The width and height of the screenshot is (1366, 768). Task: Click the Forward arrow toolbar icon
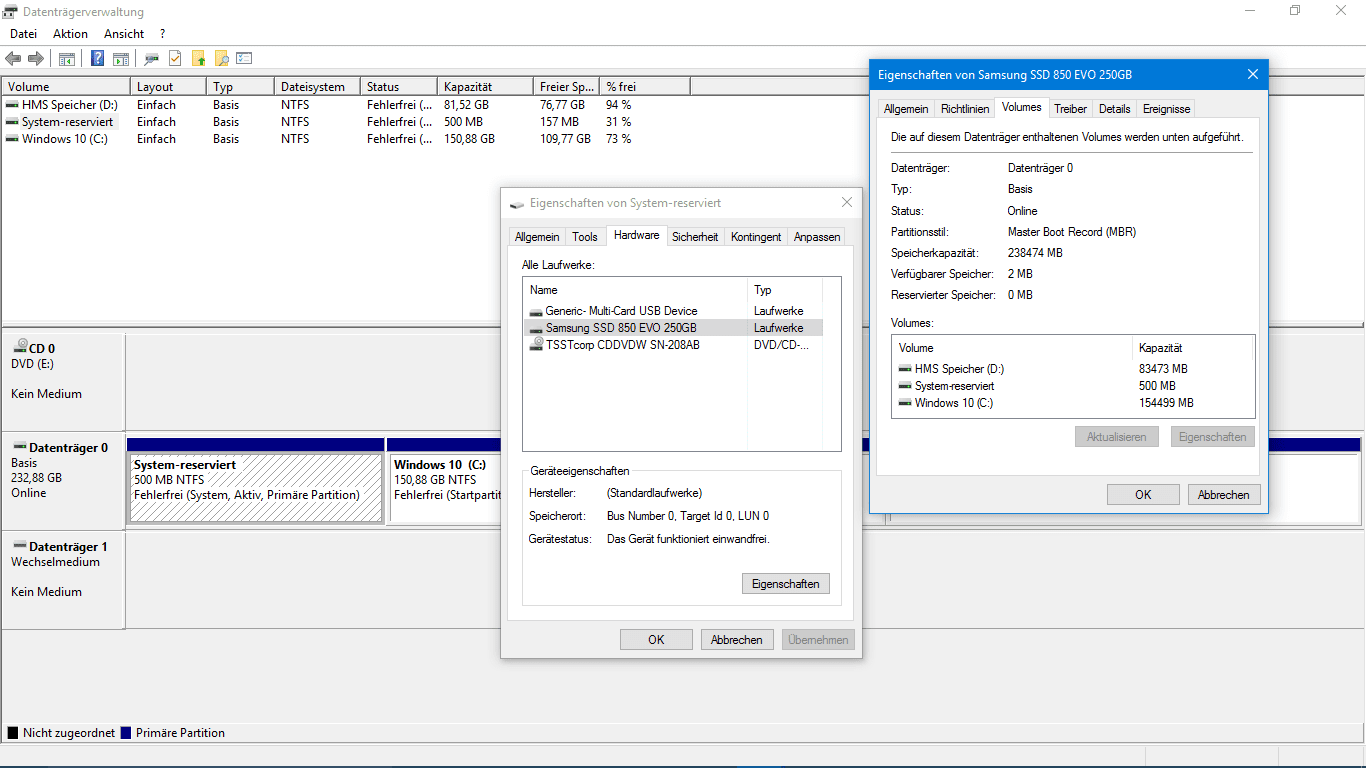[36, 59]
